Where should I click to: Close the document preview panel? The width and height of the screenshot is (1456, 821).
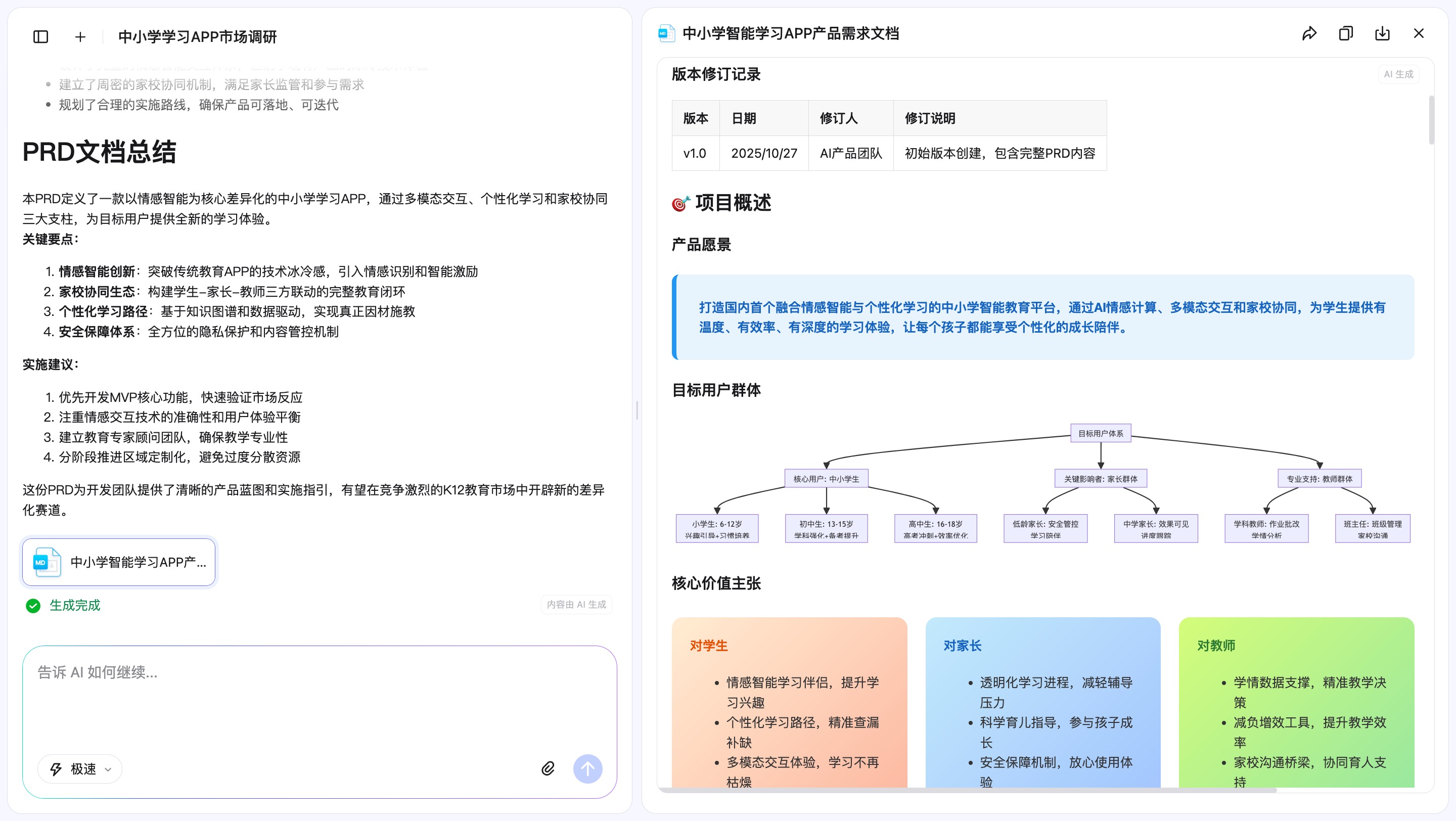(1419, 33)
